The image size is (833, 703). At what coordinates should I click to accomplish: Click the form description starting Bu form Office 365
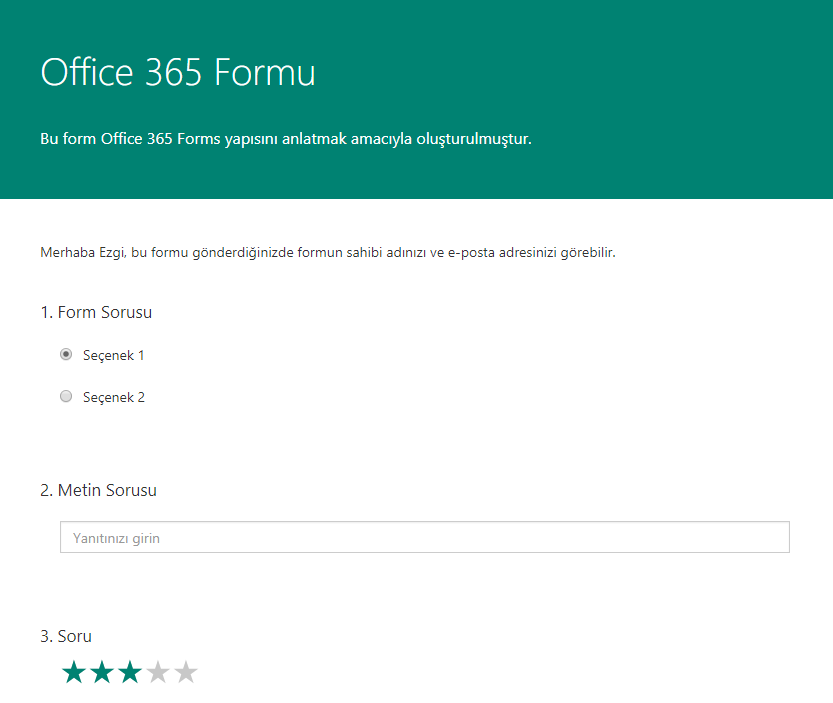[x=286, y=139]
